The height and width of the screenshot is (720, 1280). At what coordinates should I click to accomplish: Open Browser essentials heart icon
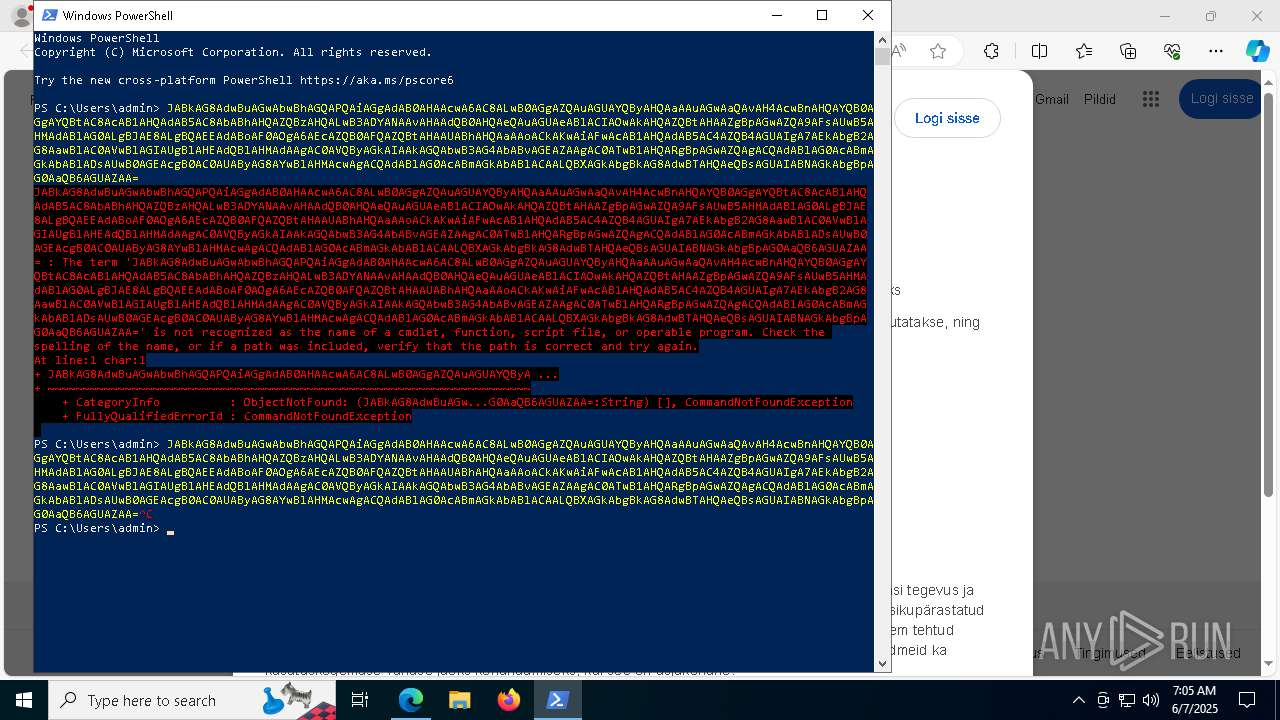click(x=1172, y=51)
